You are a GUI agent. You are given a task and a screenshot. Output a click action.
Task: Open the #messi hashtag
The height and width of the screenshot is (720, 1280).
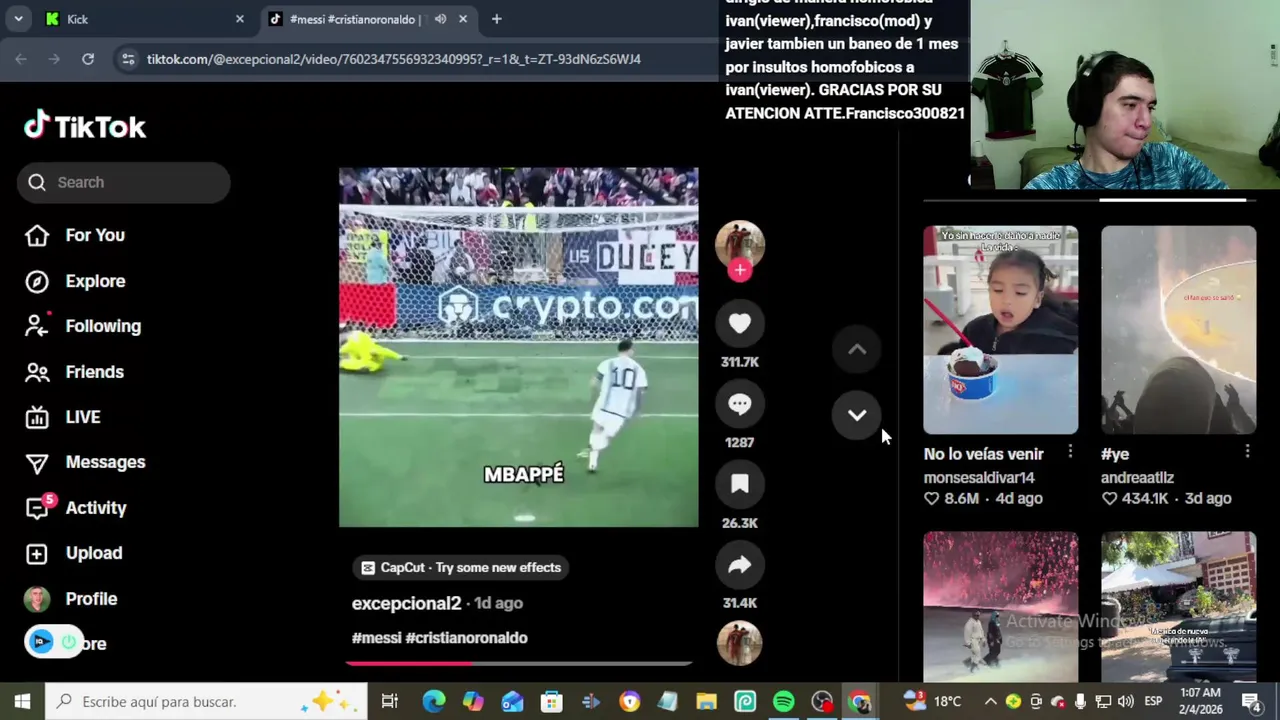[x=376, y=638]
